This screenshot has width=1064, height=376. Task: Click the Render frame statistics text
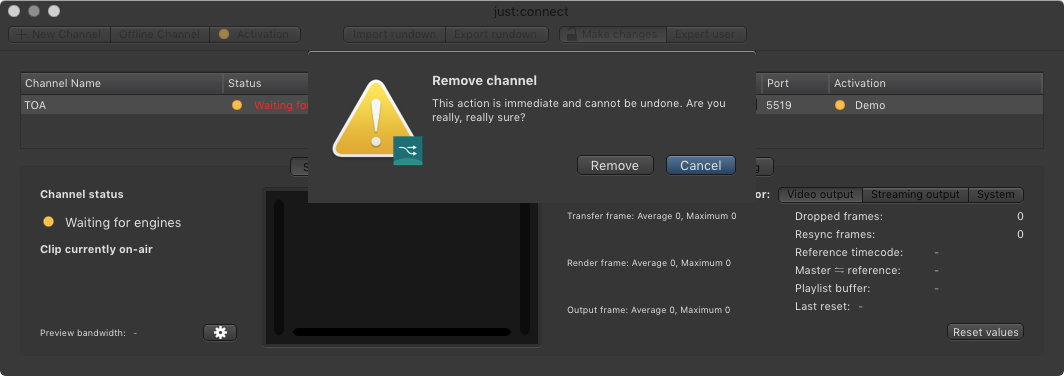649,263
